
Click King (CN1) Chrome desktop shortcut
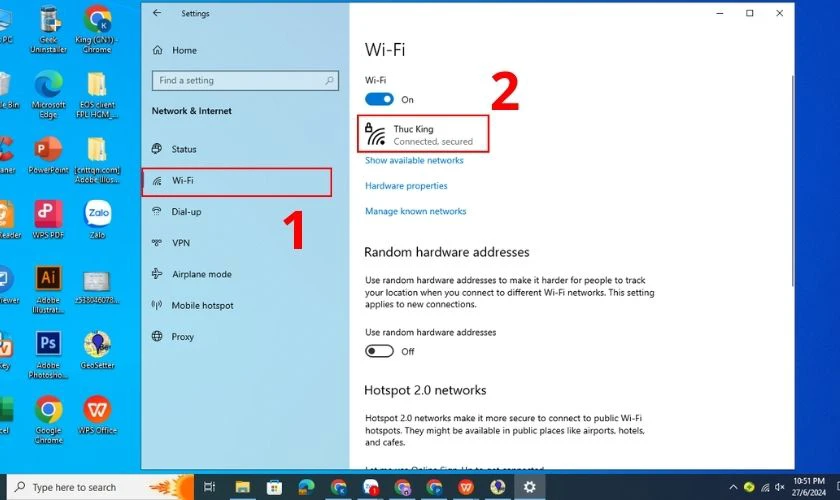click(x=97, y=29)
